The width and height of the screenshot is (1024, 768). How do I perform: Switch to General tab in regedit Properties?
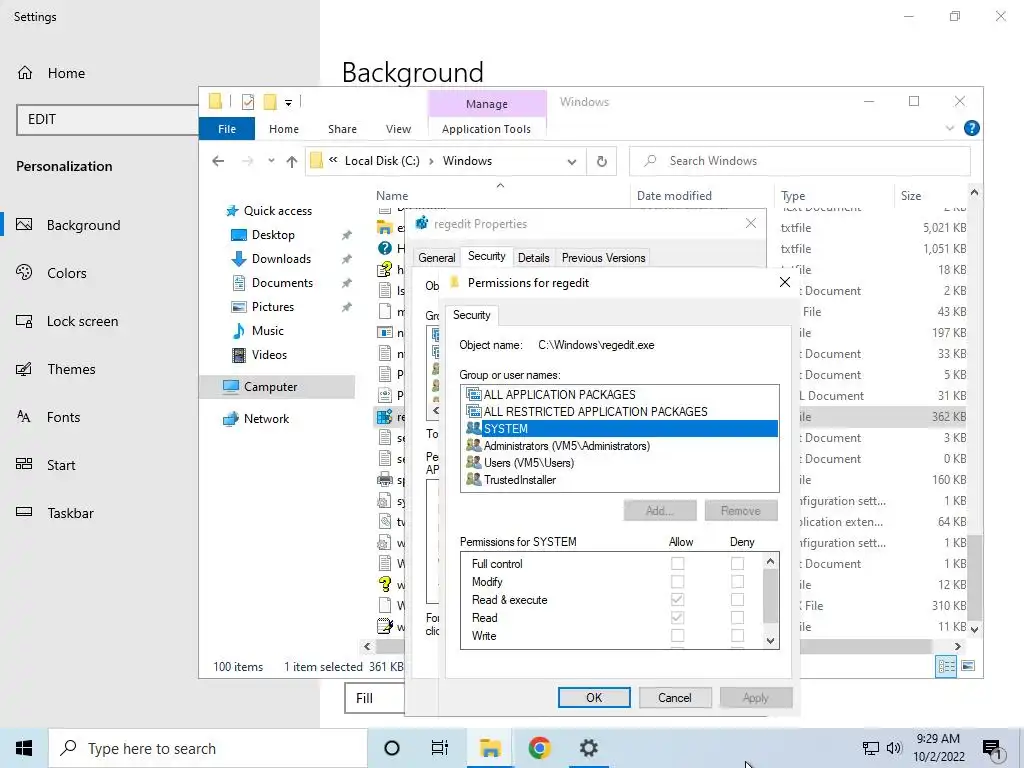(436, 258)
